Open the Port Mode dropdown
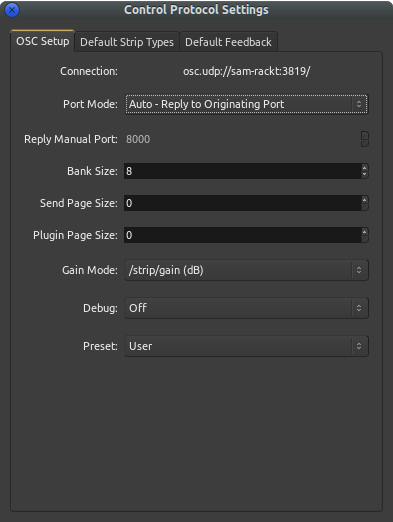 tap(247, 104)
